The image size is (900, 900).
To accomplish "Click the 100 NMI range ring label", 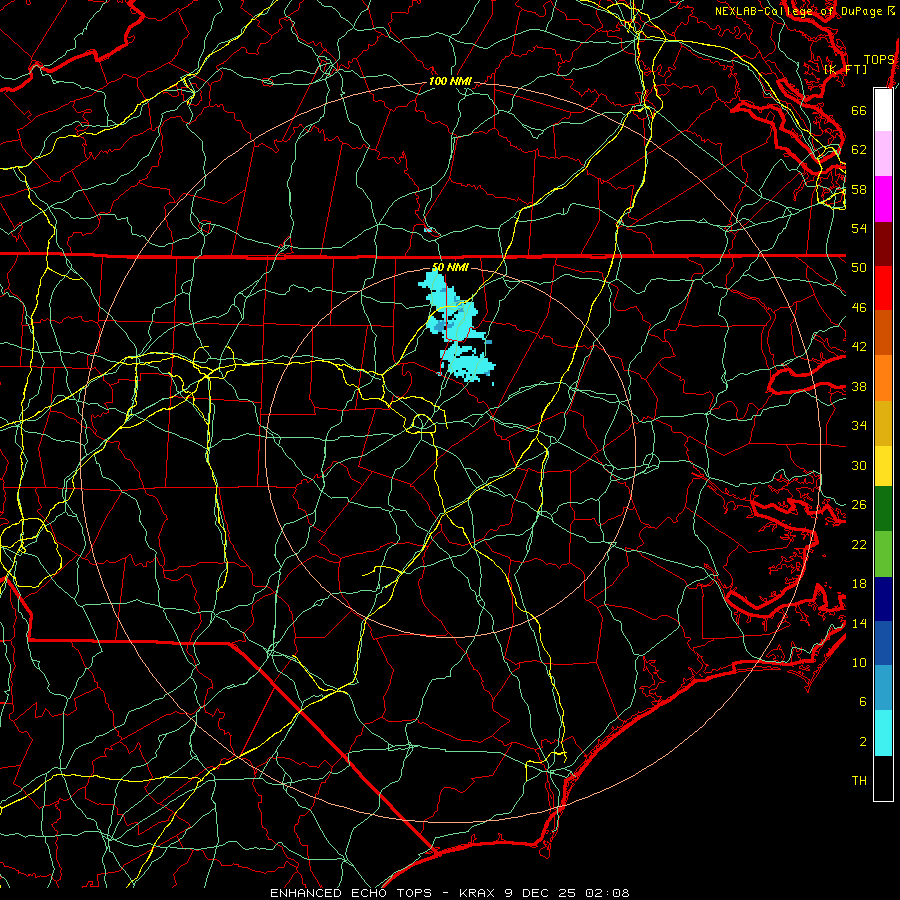I will tap(450, 82).
